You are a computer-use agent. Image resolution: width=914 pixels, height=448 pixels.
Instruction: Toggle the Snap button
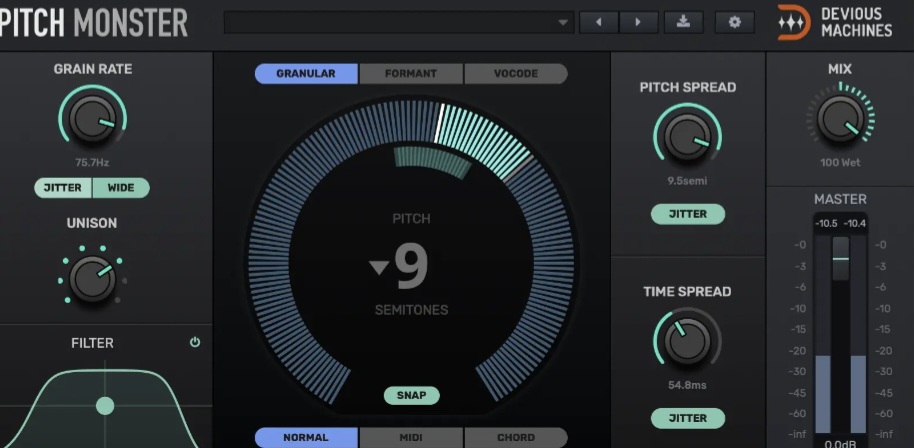(412, 396)
